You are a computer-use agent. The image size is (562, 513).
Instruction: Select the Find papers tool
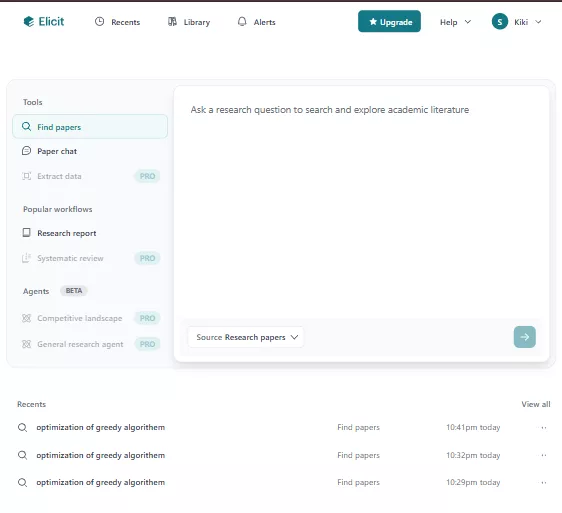[90, 127]
